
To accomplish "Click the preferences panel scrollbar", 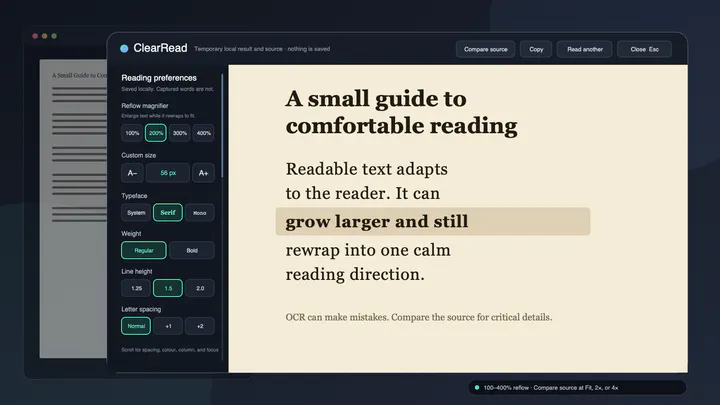I will coord(222,125).
